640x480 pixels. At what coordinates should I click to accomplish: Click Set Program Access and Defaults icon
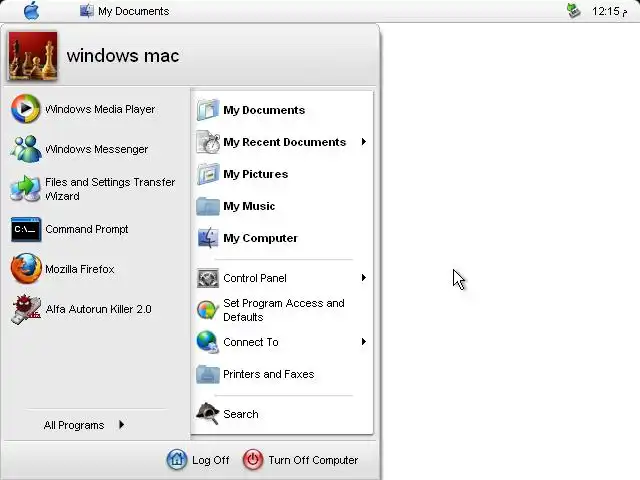[x=208, y=310]
